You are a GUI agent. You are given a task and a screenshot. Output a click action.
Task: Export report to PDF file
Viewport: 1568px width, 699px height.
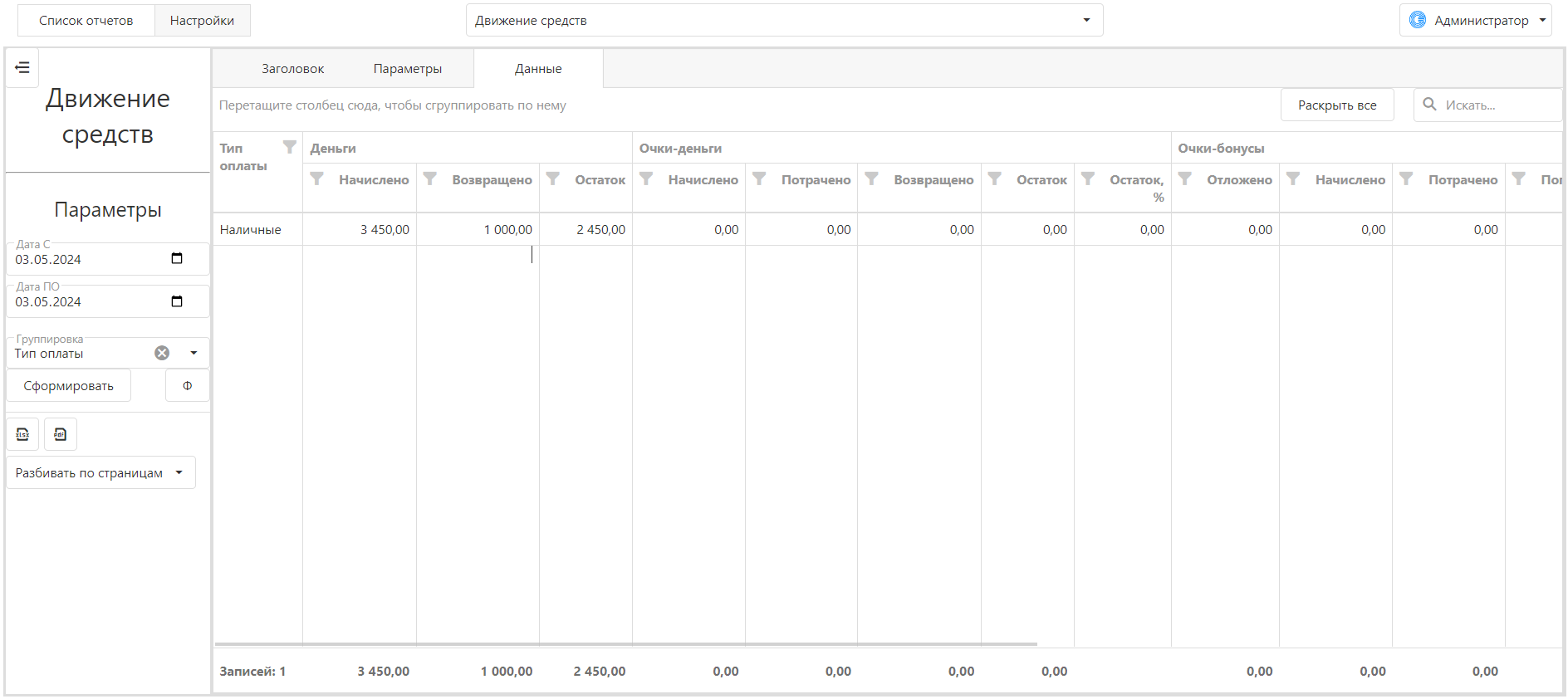click(60, 434)
